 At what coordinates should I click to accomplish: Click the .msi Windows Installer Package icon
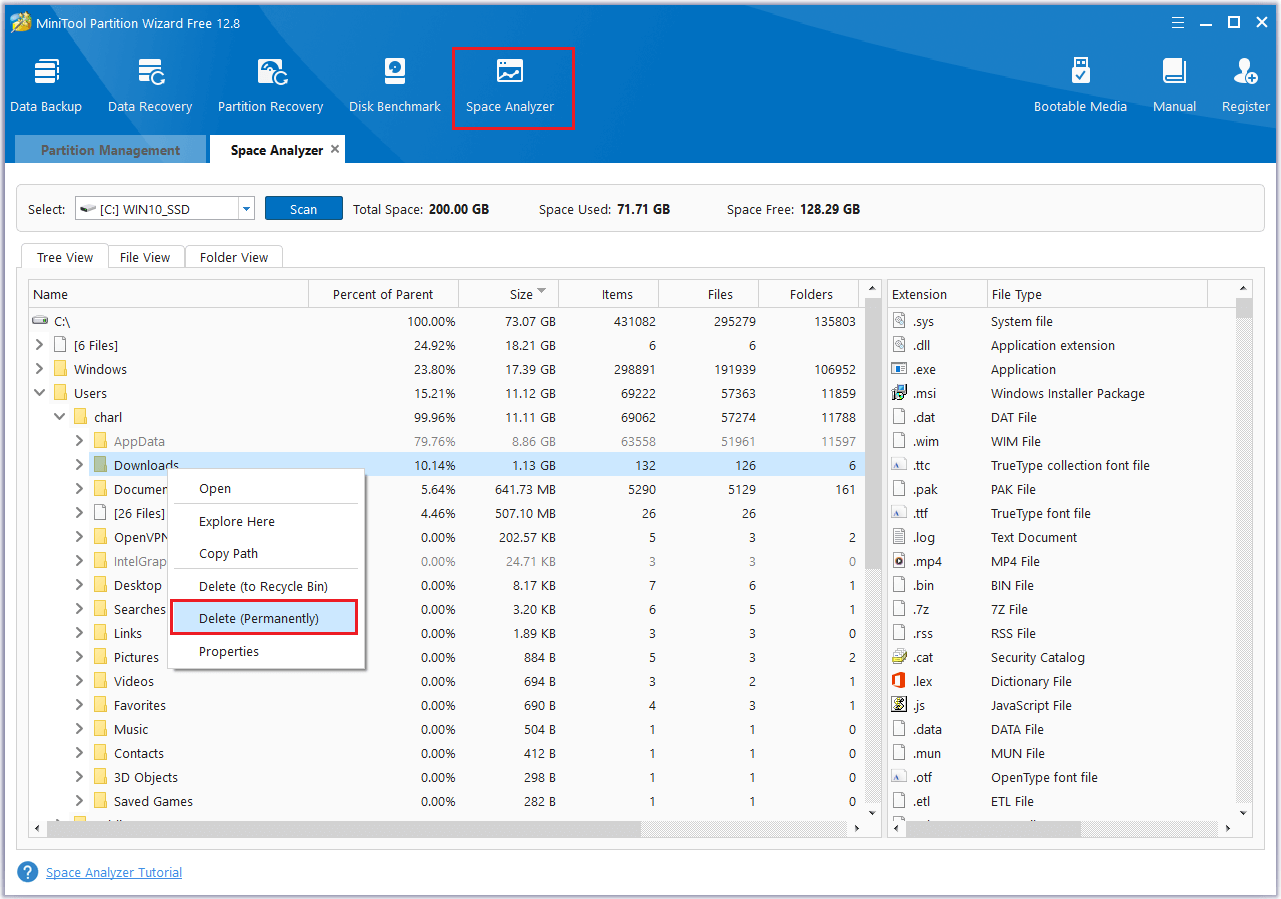(x=898, y=393)
